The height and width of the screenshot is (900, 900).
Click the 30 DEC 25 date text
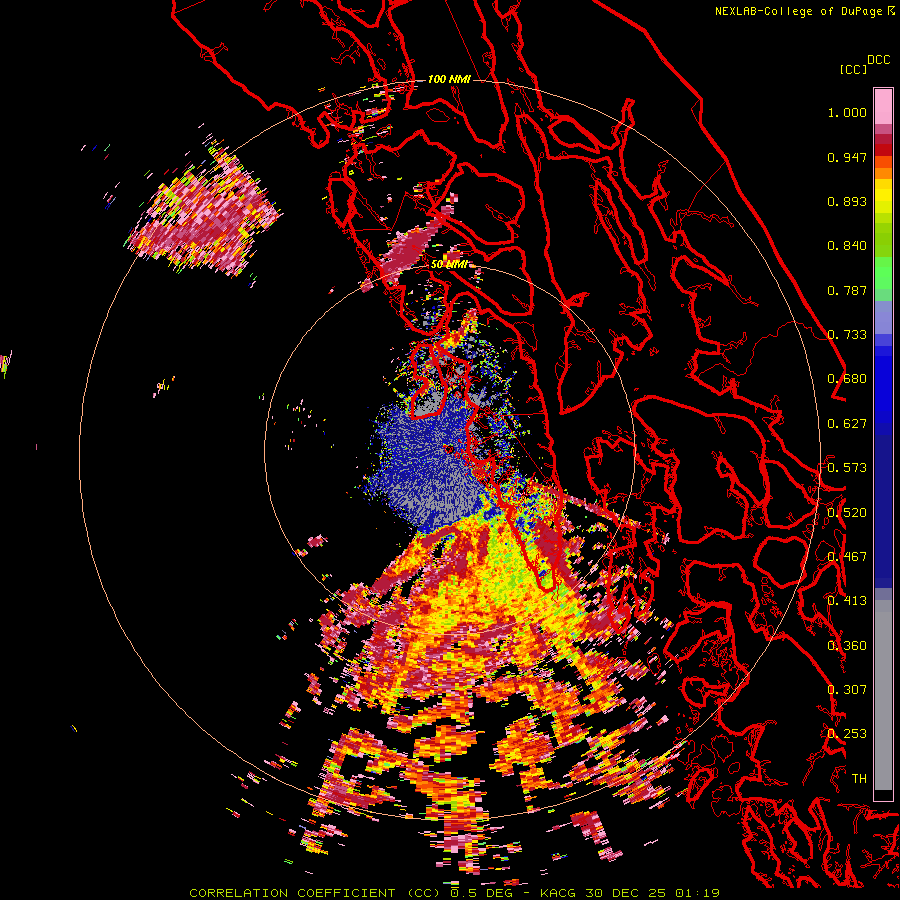click(x=626, y=893)
